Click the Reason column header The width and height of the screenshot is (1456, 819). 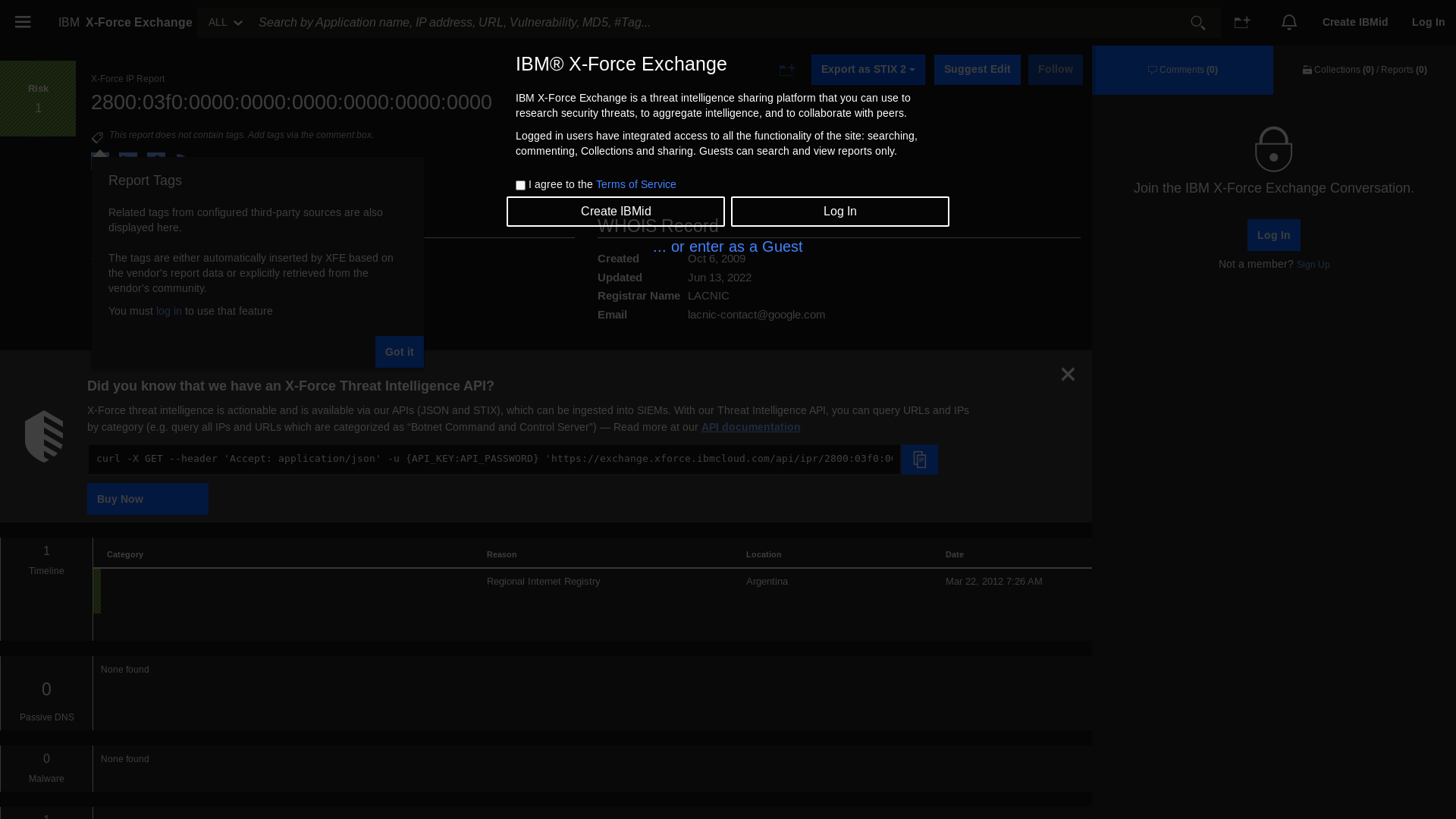501,554
